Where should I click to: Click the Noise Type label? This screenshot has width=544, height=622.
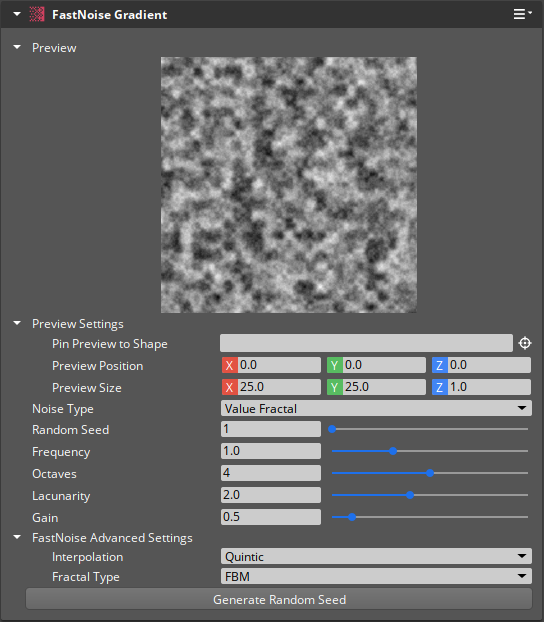(63, 409)
